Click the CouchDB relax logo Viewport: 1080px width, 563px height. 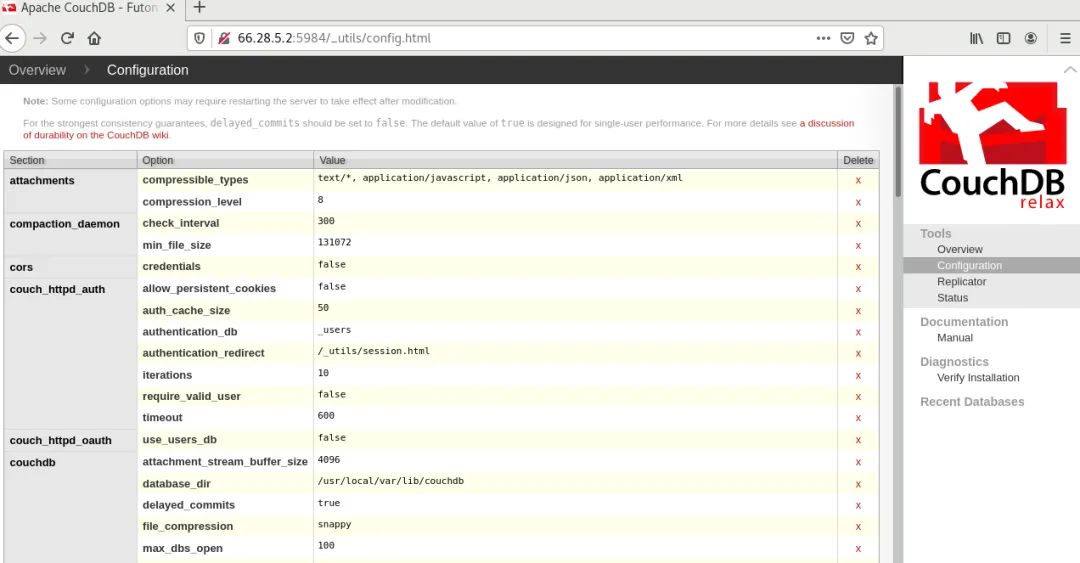coord(992,145)
